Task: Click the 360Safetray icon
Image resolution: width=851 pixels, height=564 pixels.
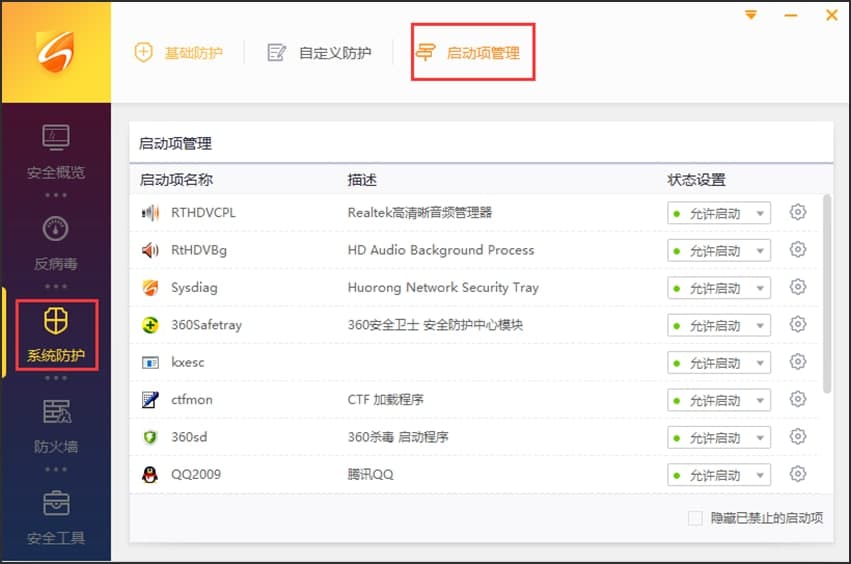Action: click(150, 325)
